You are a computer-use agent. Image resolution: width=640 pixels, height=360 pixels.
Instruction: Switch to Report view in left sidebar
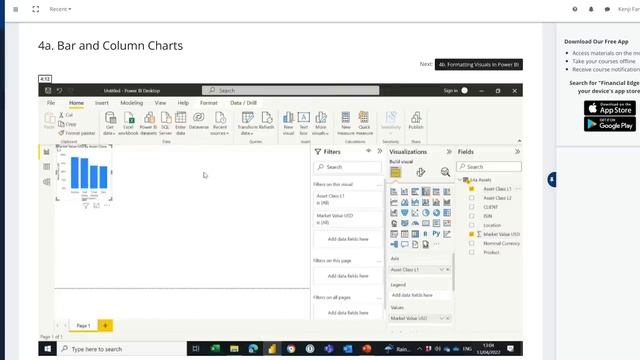point(47,152)
